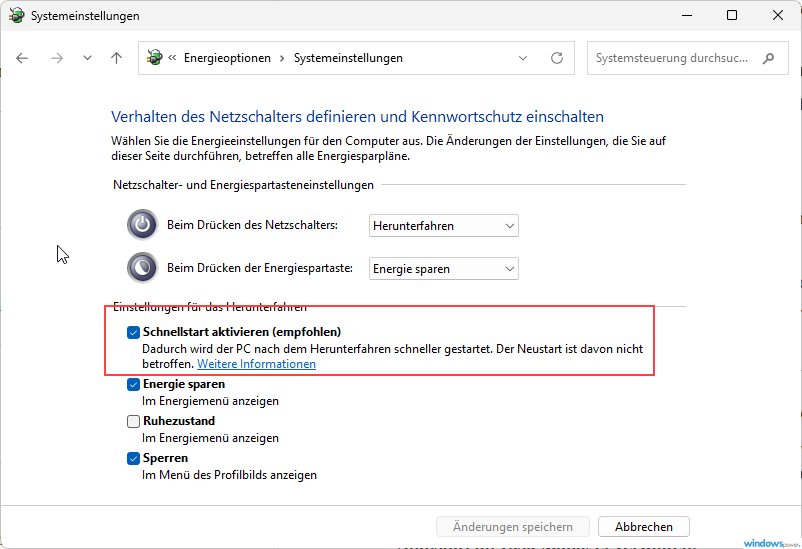Click the Systemsteuerung search field
Image resolution: width=802 pixels, height=549 pixels.
coord(687,58)
